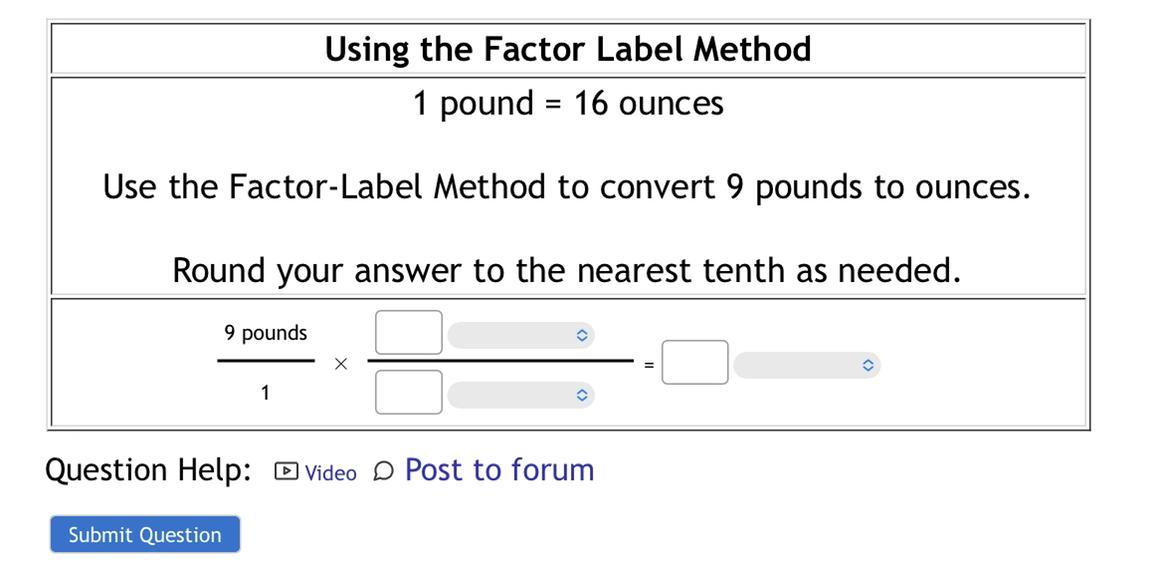Click the 'Using the Factor Label Method' heading
Image resolution: width=1164 pixels, height=582 pixels.
tap(568, 49)
